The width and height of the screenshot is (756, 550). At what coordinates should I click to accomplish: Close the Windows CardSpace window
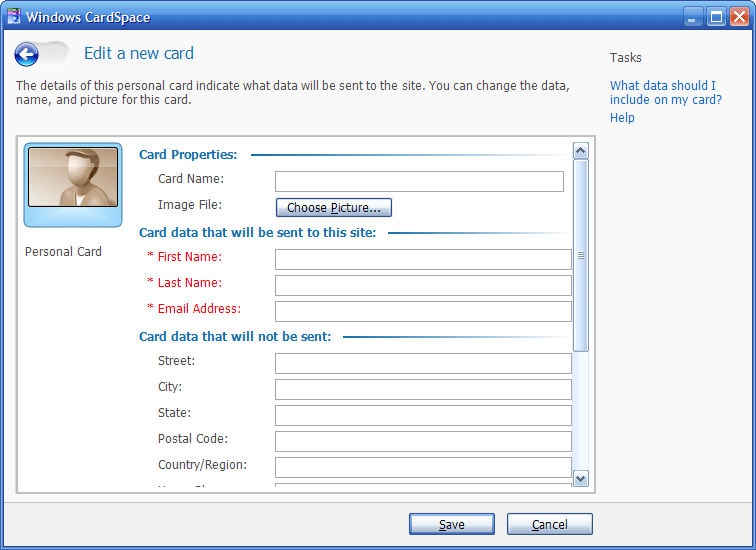(x=740, y=17)
